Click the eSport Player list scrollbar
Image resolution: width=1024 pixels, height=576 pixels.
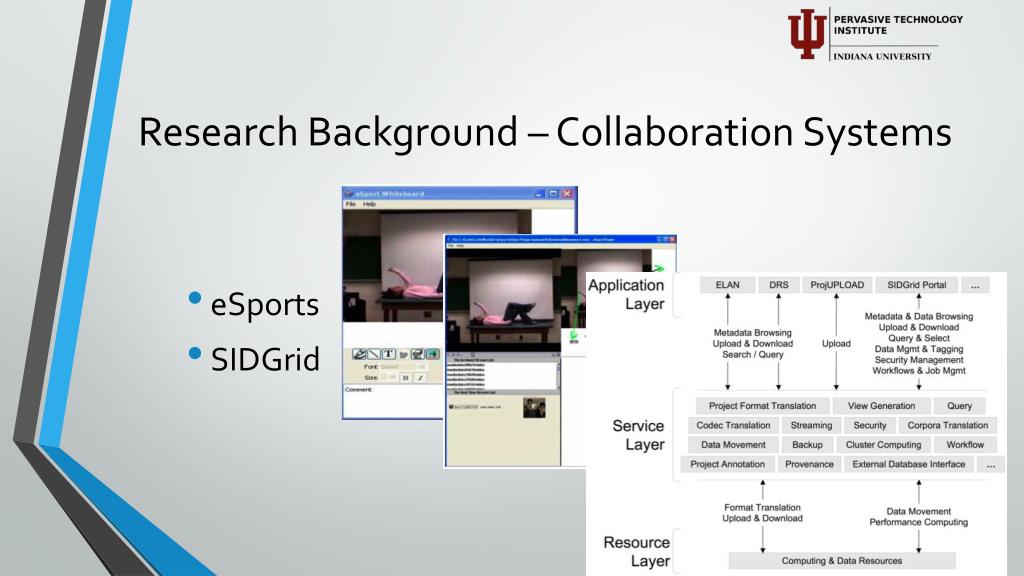(558, 375)
